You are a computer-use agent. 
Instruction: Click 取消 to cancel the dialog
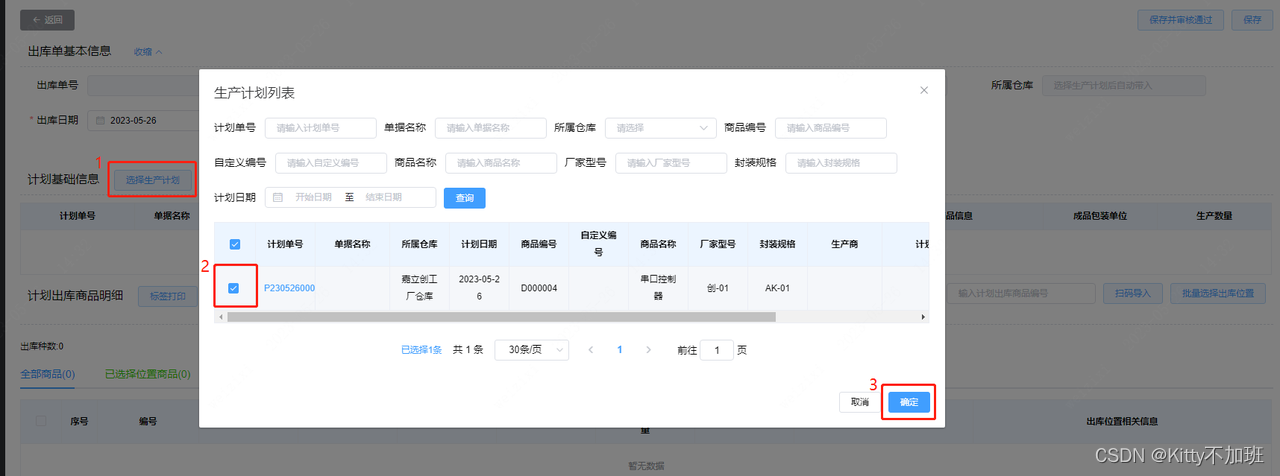click(x=860, y=402)
